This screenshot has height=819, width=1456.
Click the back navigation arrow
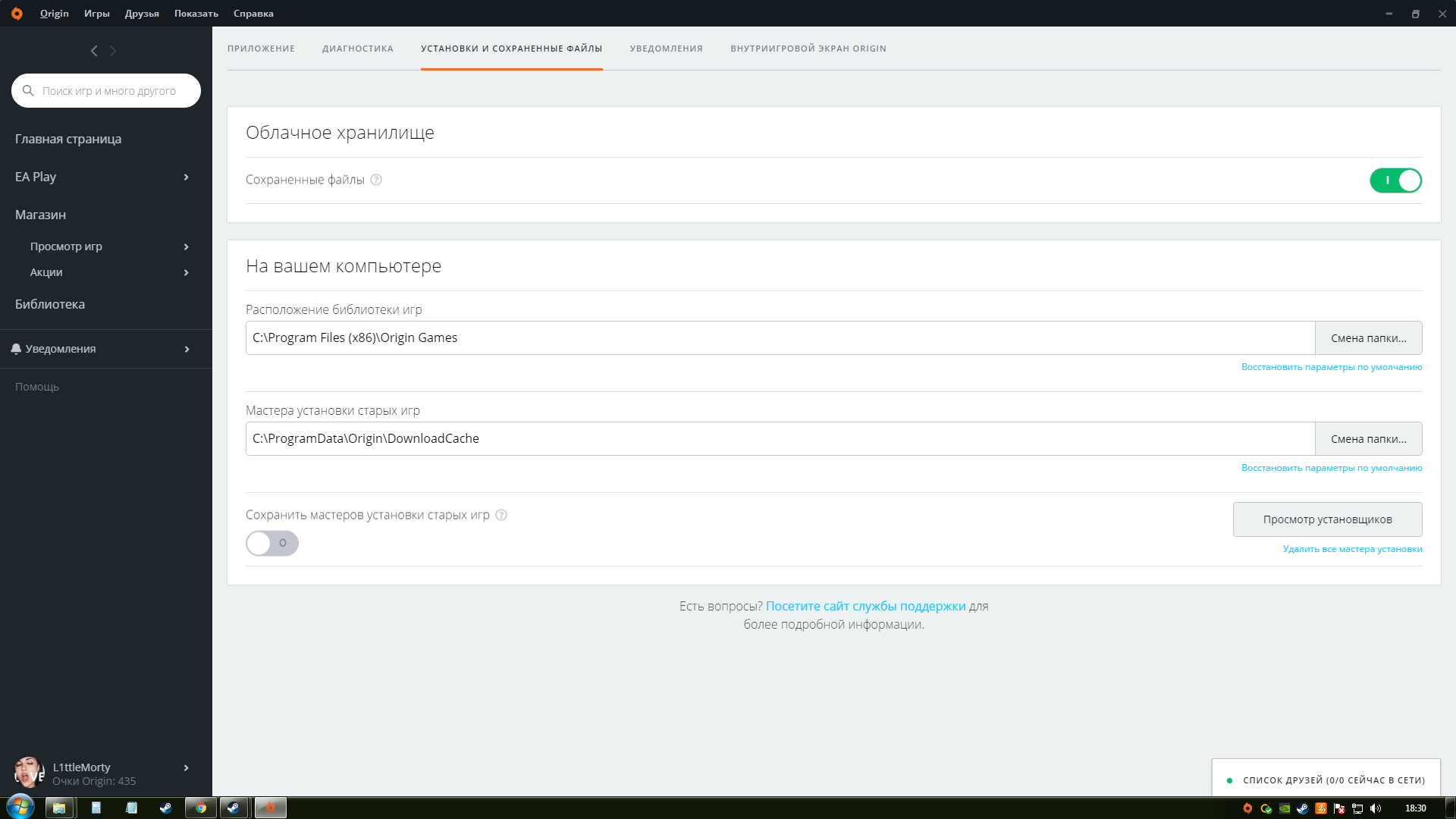pyautogui.click(x=94, y=51)
